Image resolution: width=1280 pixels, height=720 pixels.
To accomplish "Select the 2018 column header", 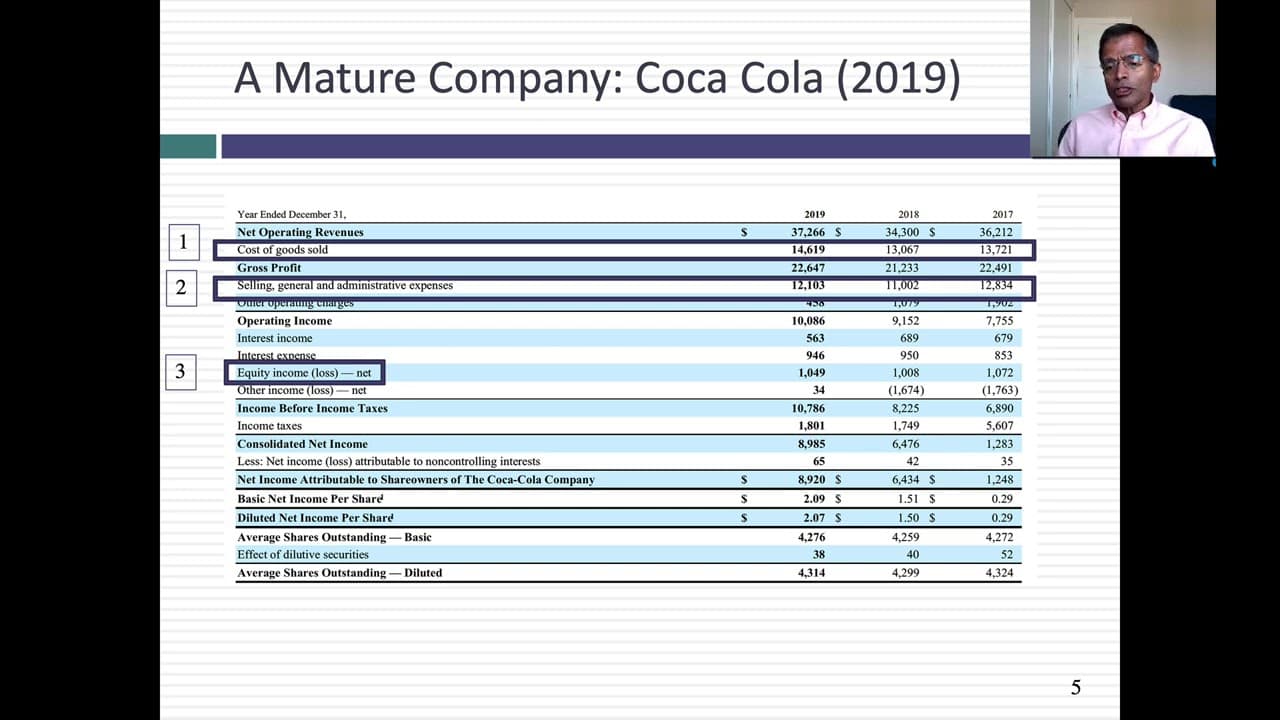I will click(908, 214).
